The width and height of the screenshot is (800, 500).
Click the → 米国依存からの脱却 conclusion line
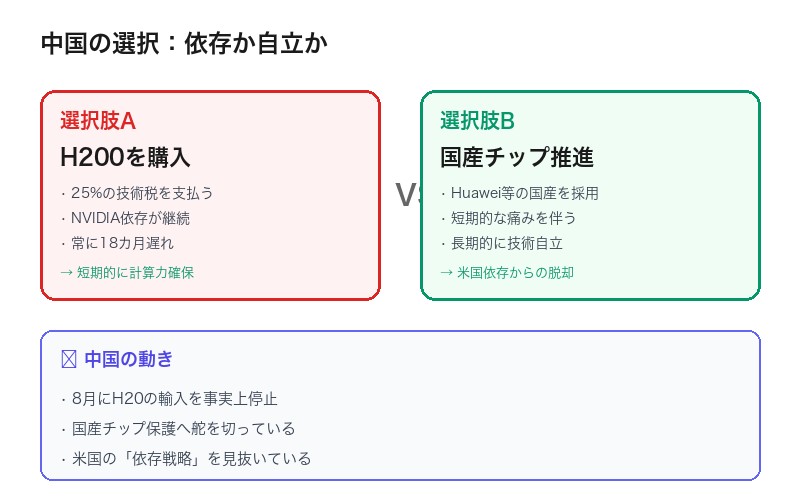click(x=507, y=272)
